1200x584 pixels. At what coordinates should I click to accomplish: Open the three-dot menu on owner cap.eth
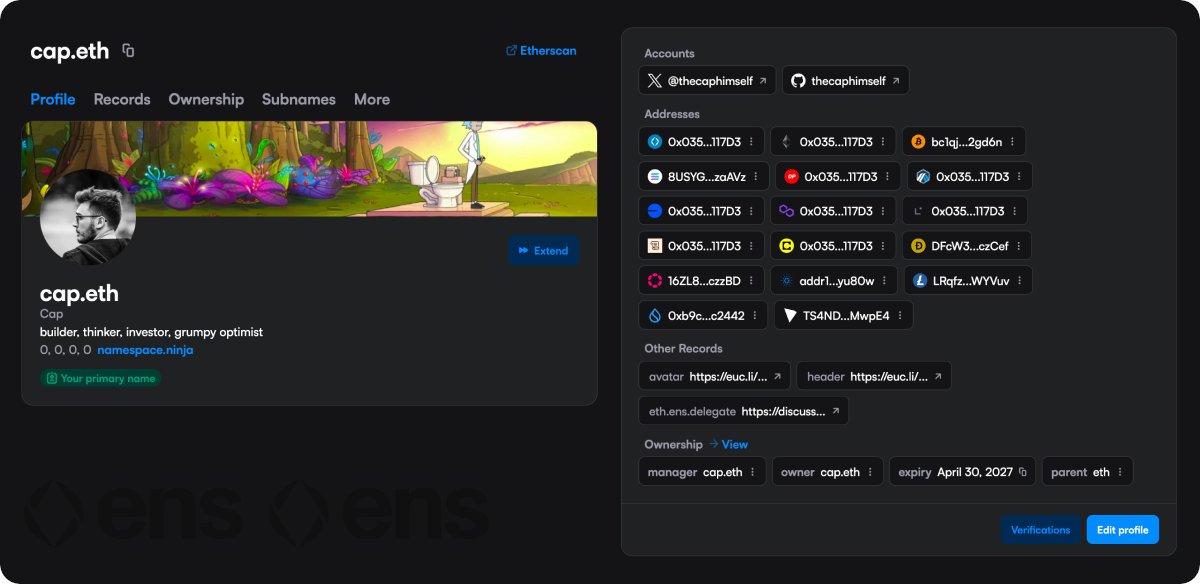(870, 472)
